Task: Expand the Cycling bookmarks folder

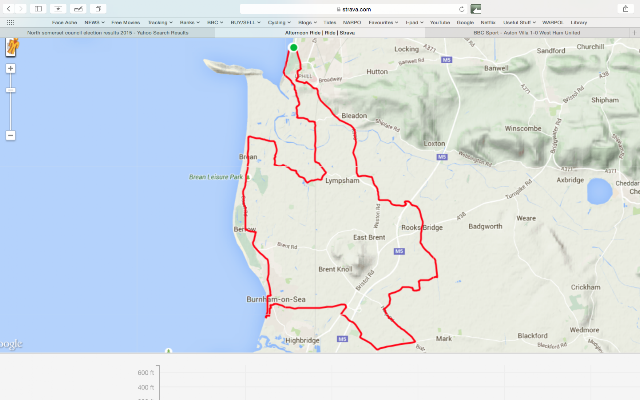Action: (x=279, y=22)
